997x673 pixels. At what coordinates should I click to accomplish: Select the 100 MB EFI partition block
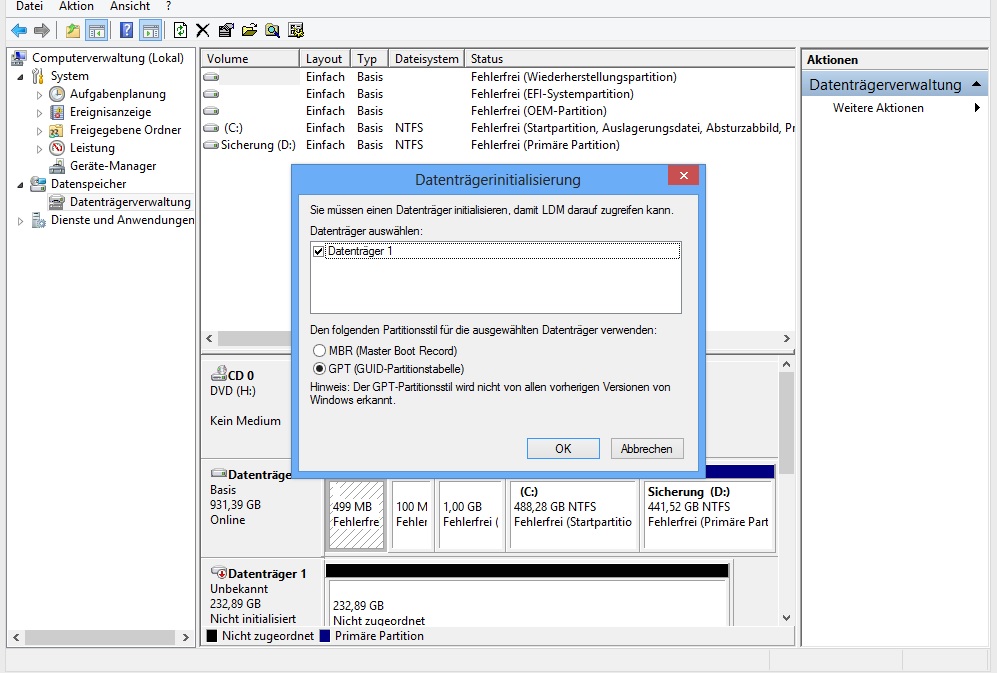(412, 515)
